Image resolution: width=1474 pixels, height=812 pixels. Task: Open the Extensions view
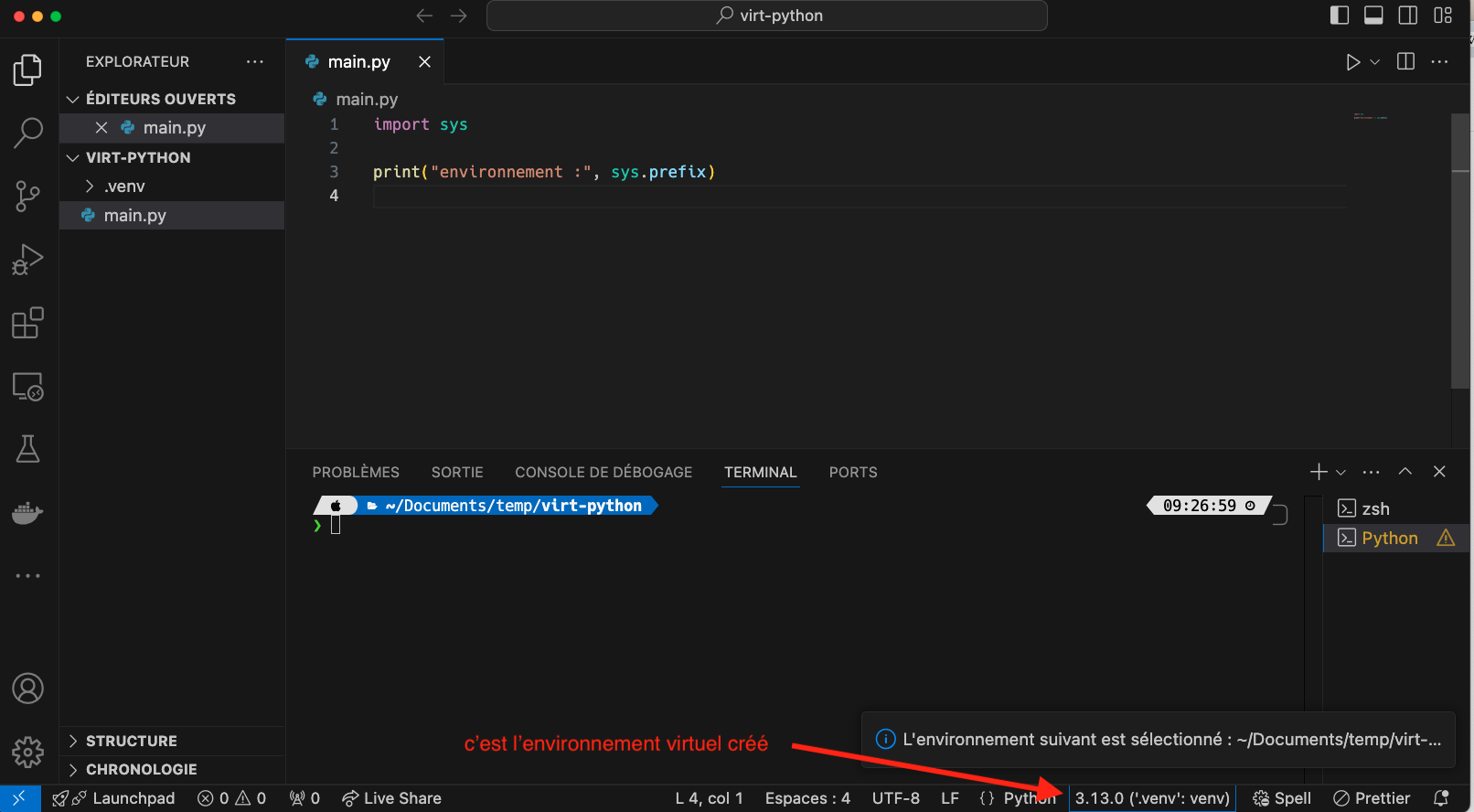(27, 323)
